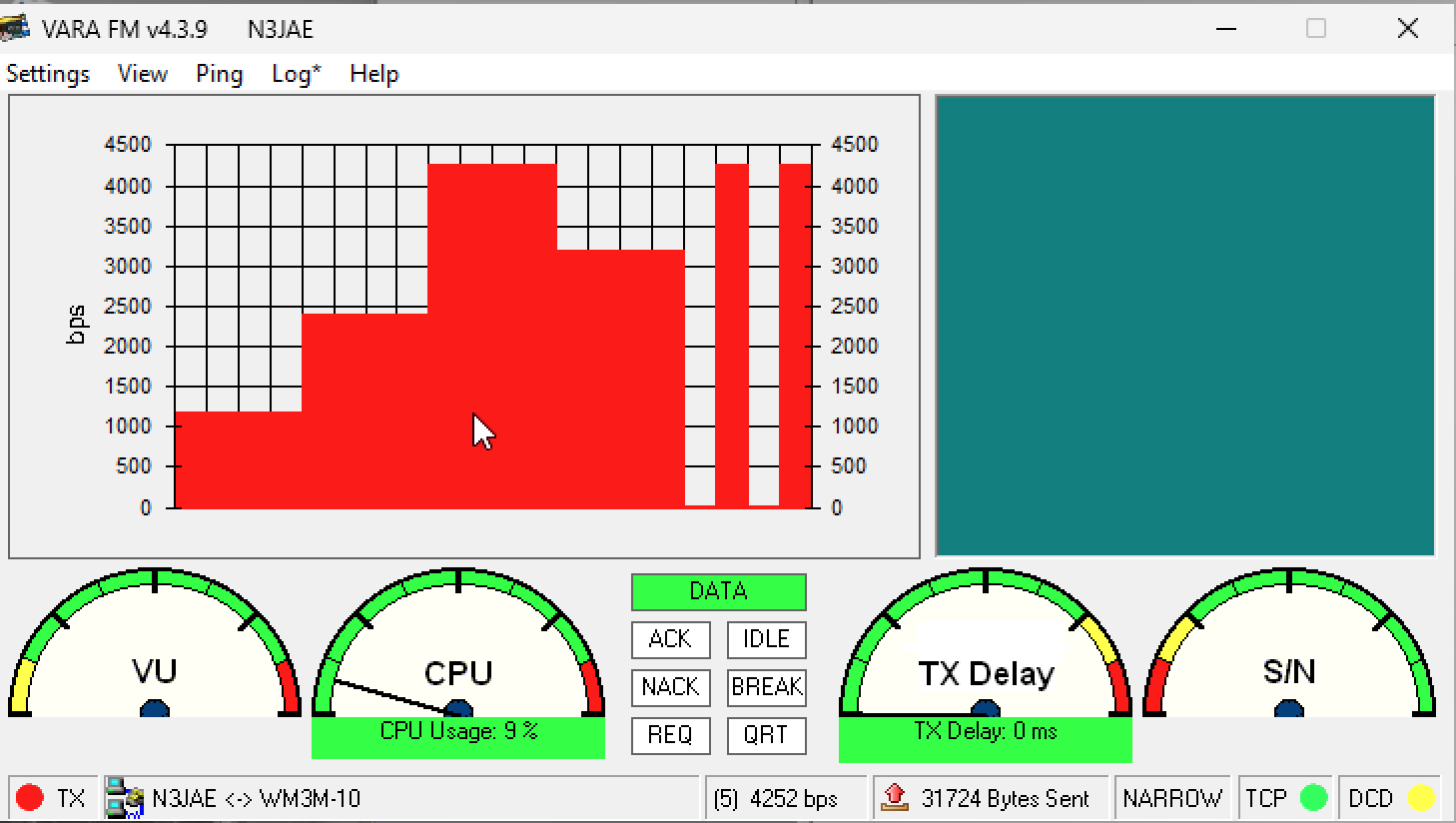
Task: Click the VARA FM app icon in title bar
Action: [x=14, y=28]
